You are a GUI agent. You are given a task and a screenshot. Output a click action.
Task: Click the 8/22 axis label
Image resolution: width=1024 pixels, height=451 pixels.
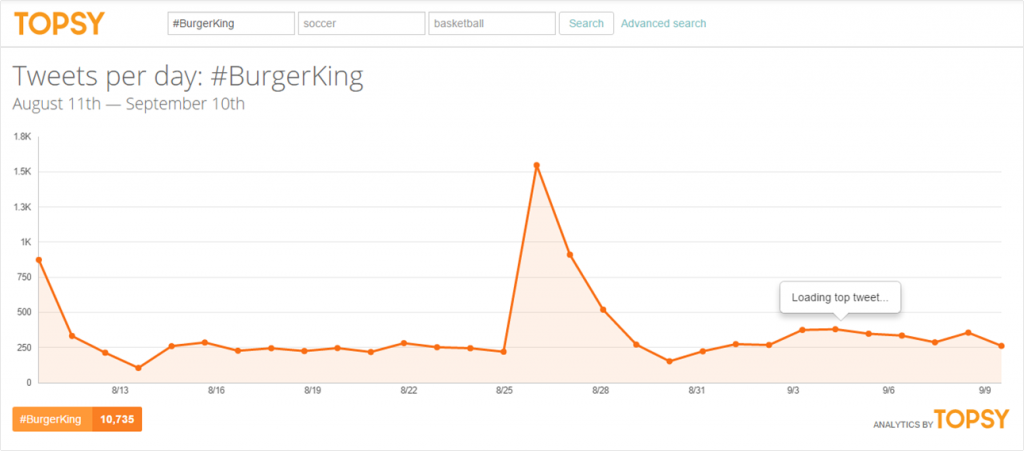pyautogui.click(x=408, y=390)
